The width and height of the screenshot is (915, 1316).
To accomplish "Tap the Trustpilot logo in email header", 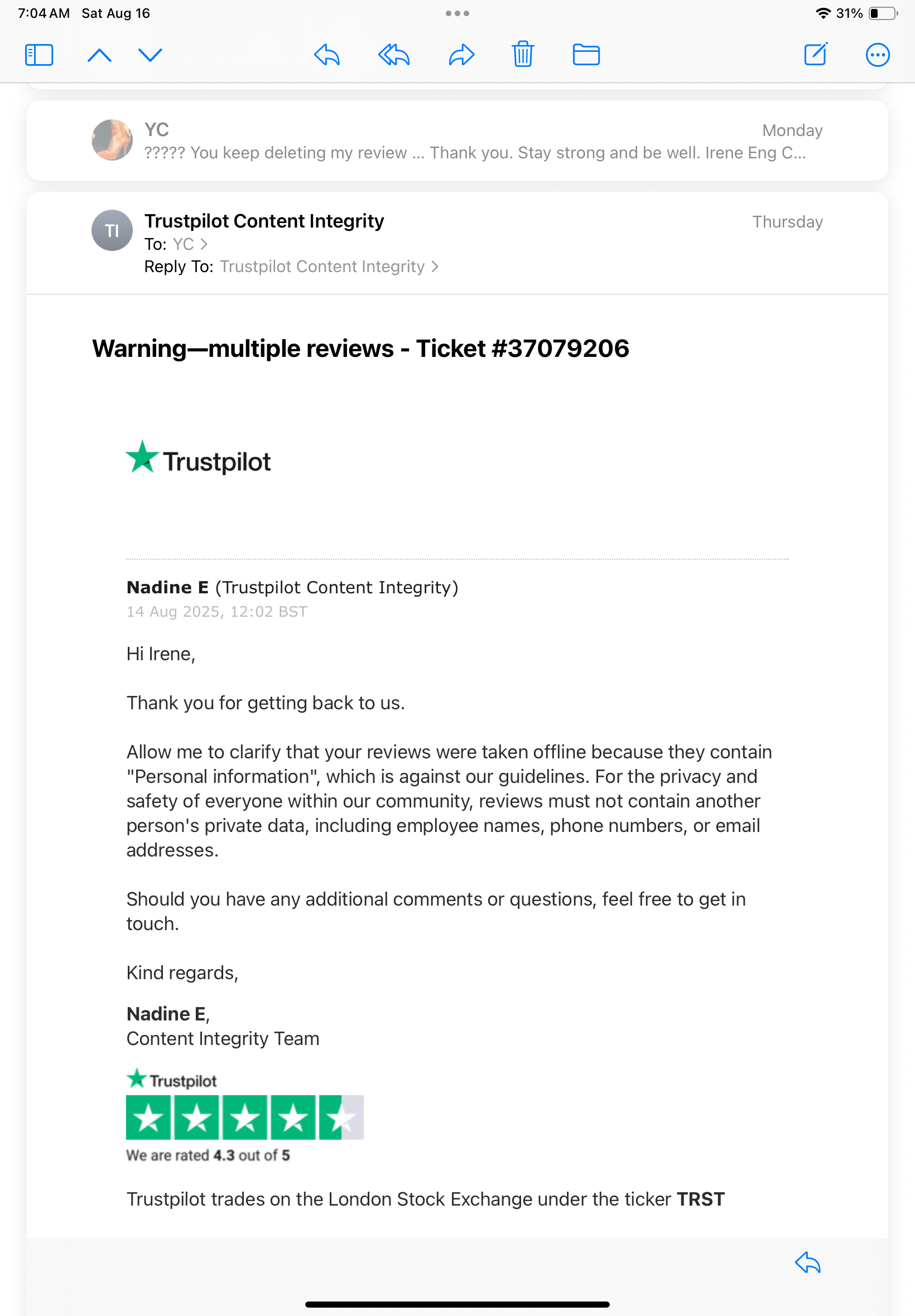I will pos(199,459).
